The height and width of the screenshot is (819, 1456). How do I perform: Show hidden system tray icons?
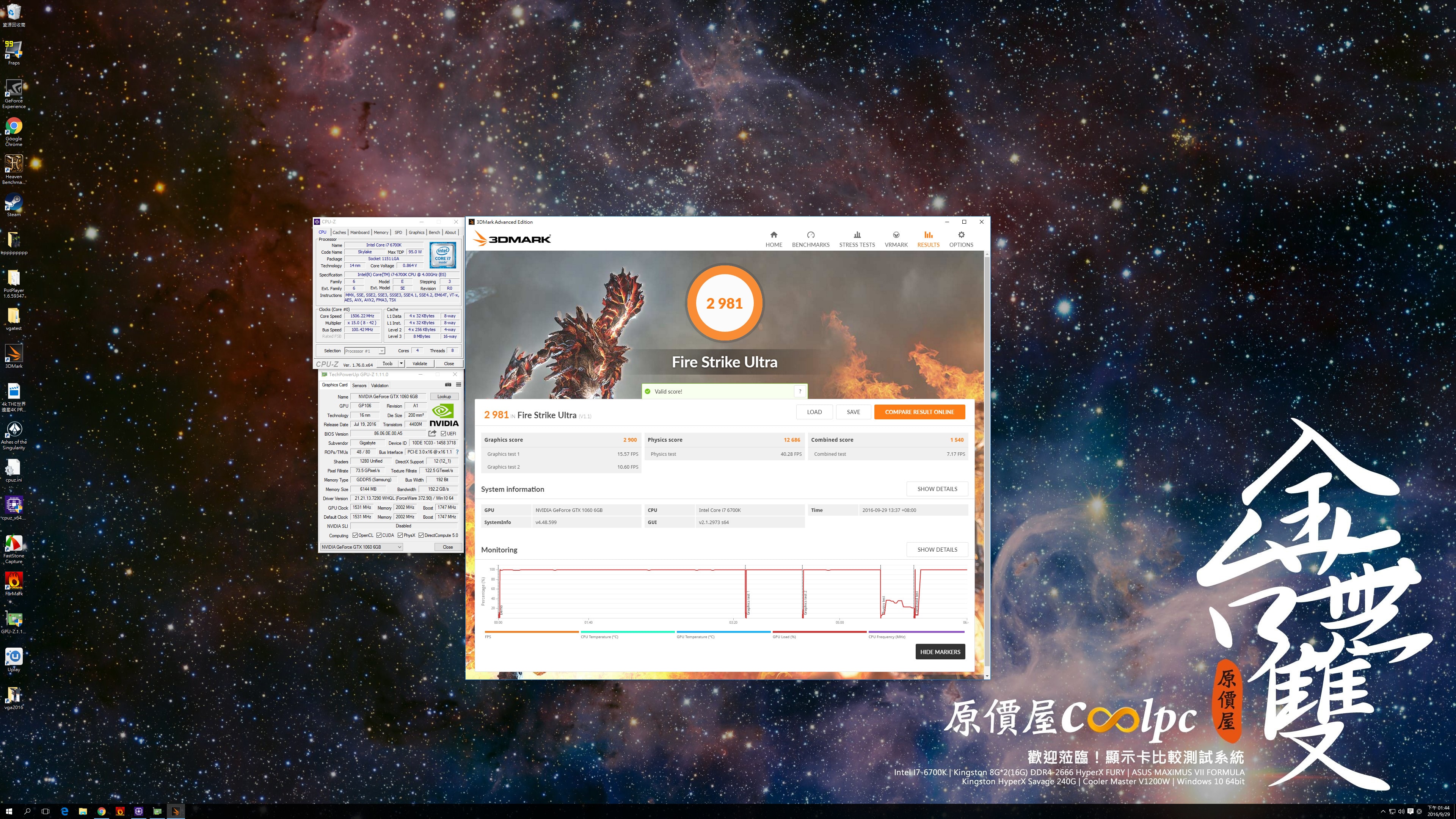pos(1383,811)
